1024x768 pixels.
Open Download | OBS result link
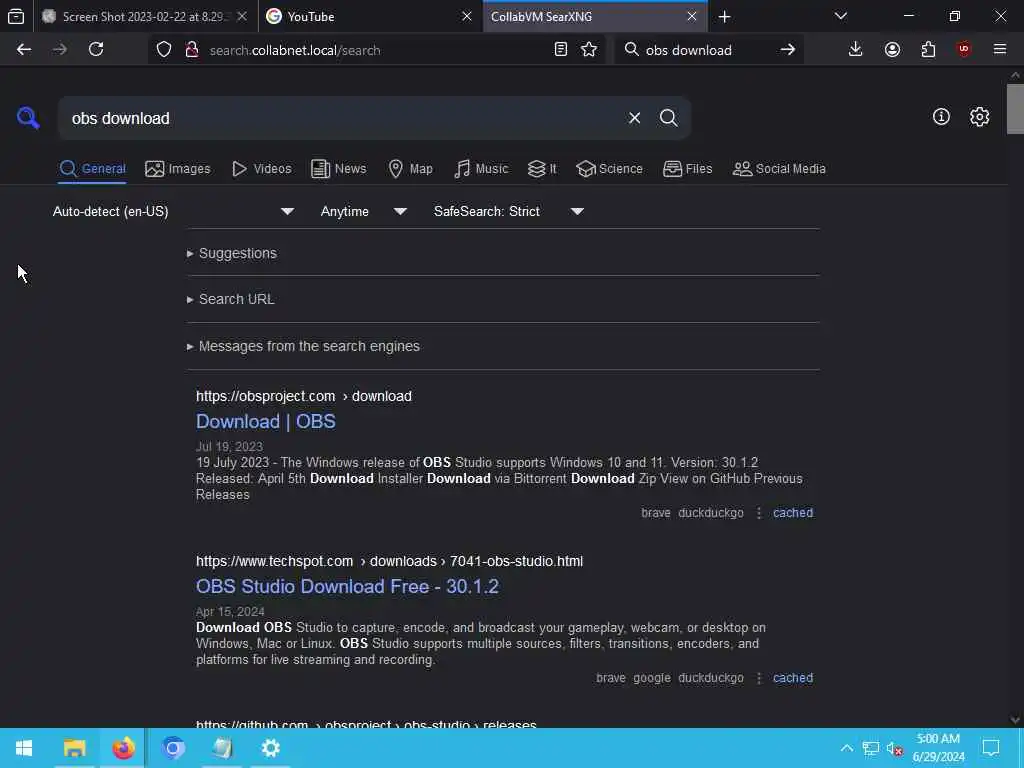pyautogui.click(x=266, y=421)
